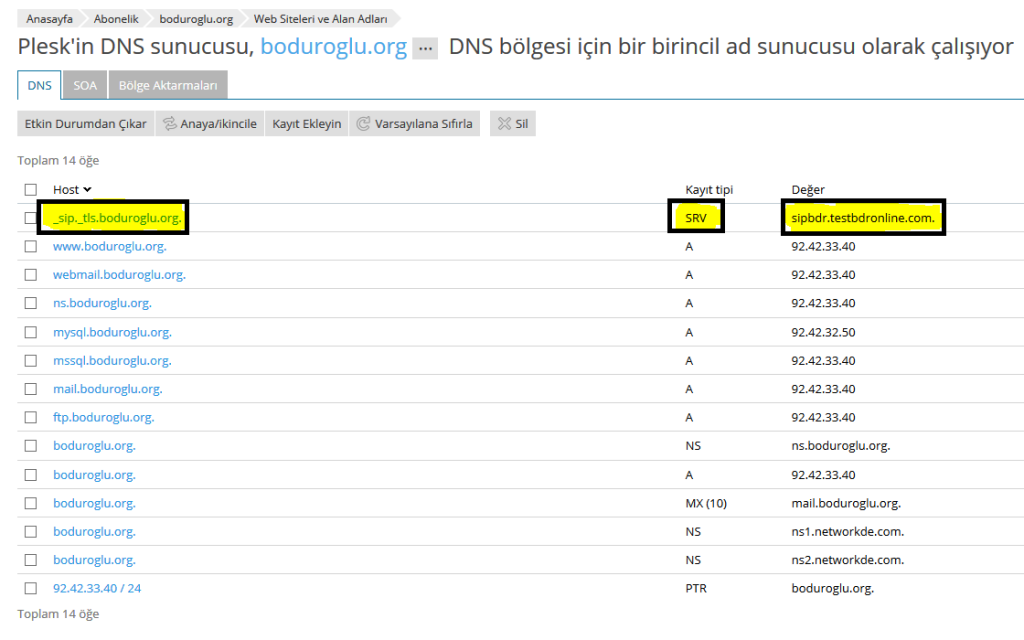The height and width of the screenshot is (640, 1024).
Task: Switch to the SOA tab
Action: (85, 86)
